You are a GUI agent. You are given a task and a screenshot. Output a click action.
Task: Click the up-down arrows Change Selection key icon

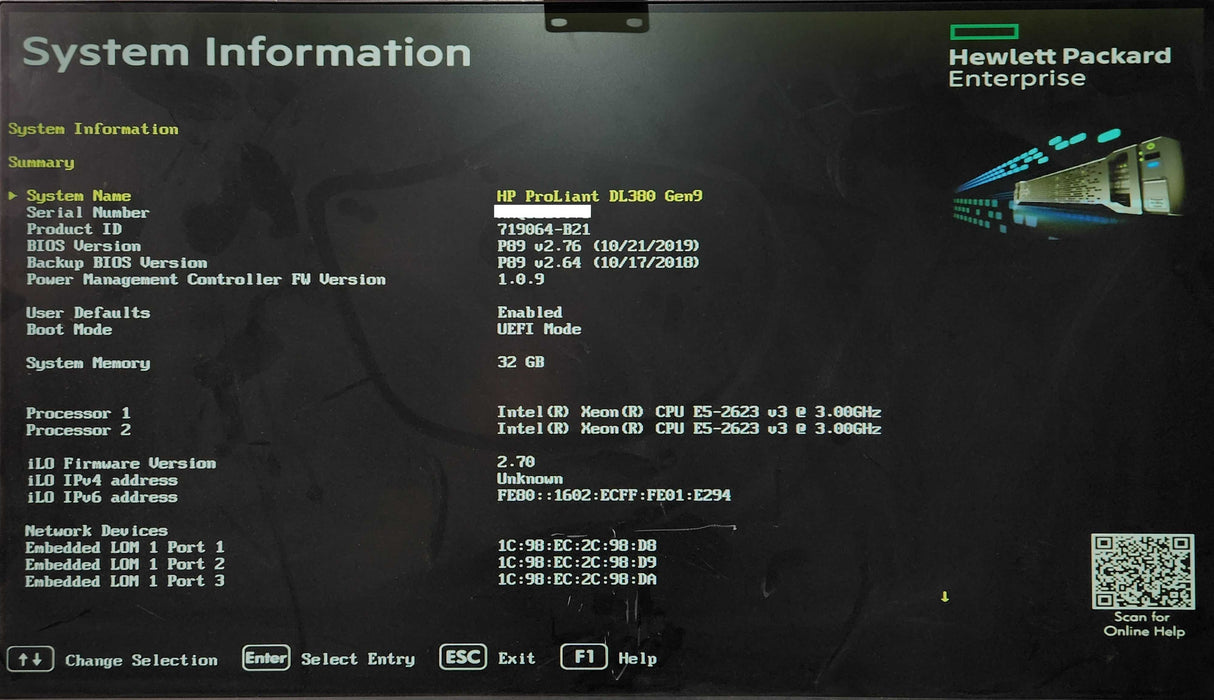pyautogui.click(x=30, y=659)
